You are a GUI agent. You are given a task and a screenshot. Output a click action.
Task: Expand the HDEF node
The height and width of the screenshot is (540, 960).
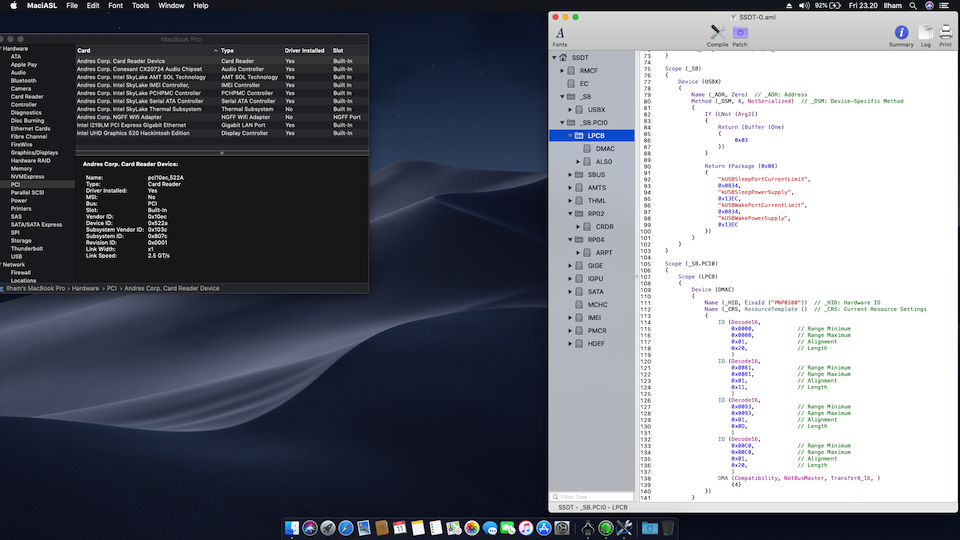click(x=570, y=343)
